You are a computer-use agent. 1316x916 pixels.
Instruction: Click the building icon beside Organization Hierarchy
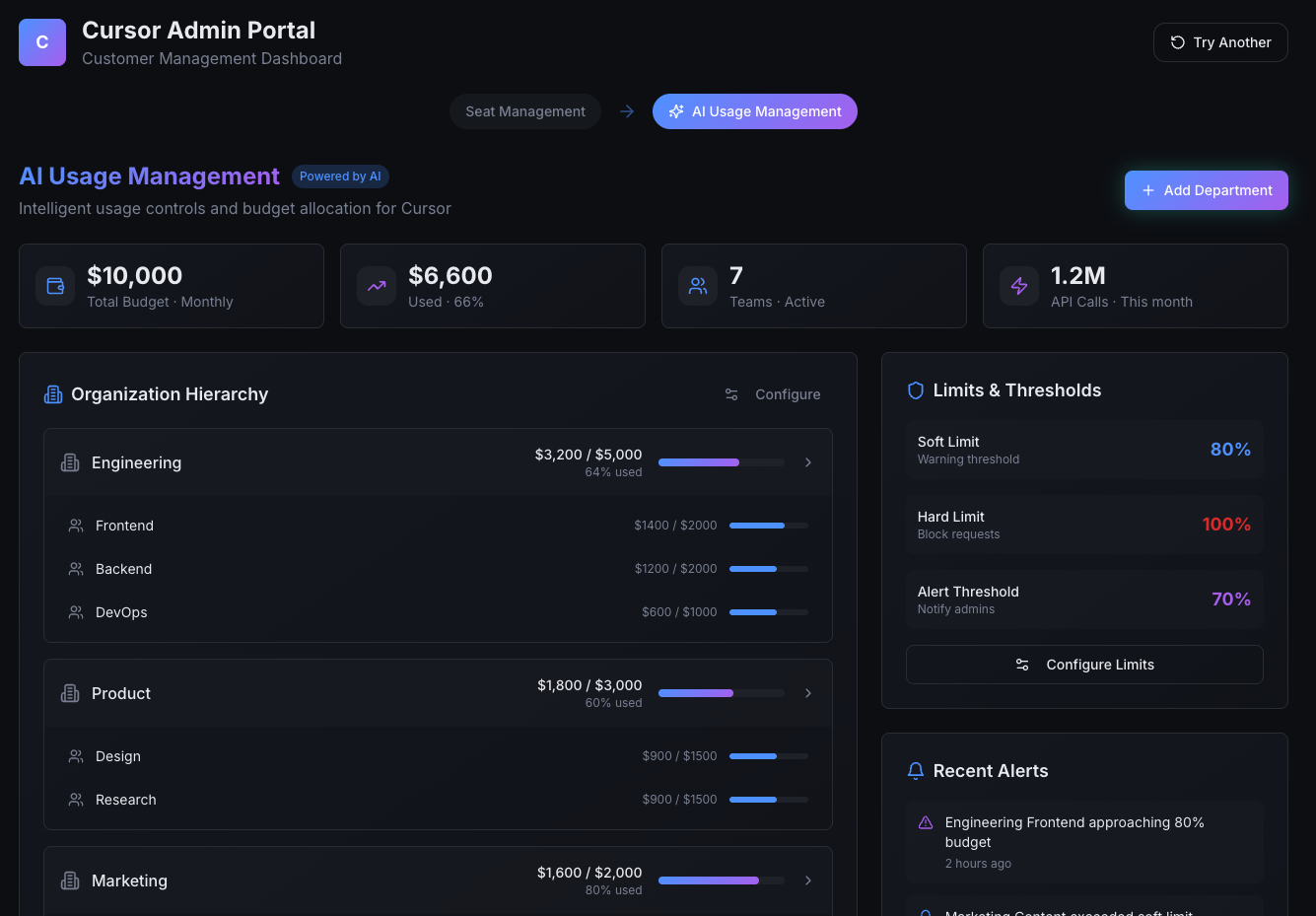(x=53, y=394)
